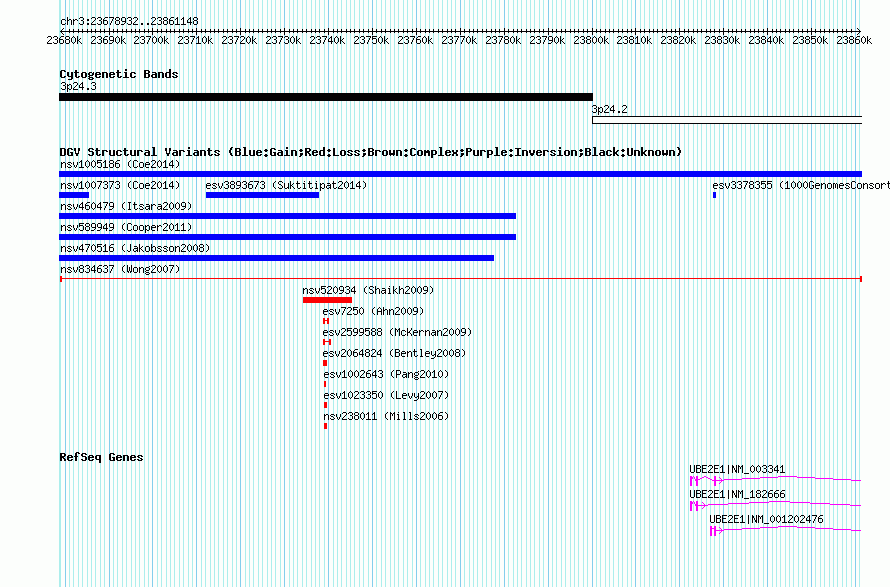Open gene label UBE2E1|NM_182666

(x=737, y=495)
